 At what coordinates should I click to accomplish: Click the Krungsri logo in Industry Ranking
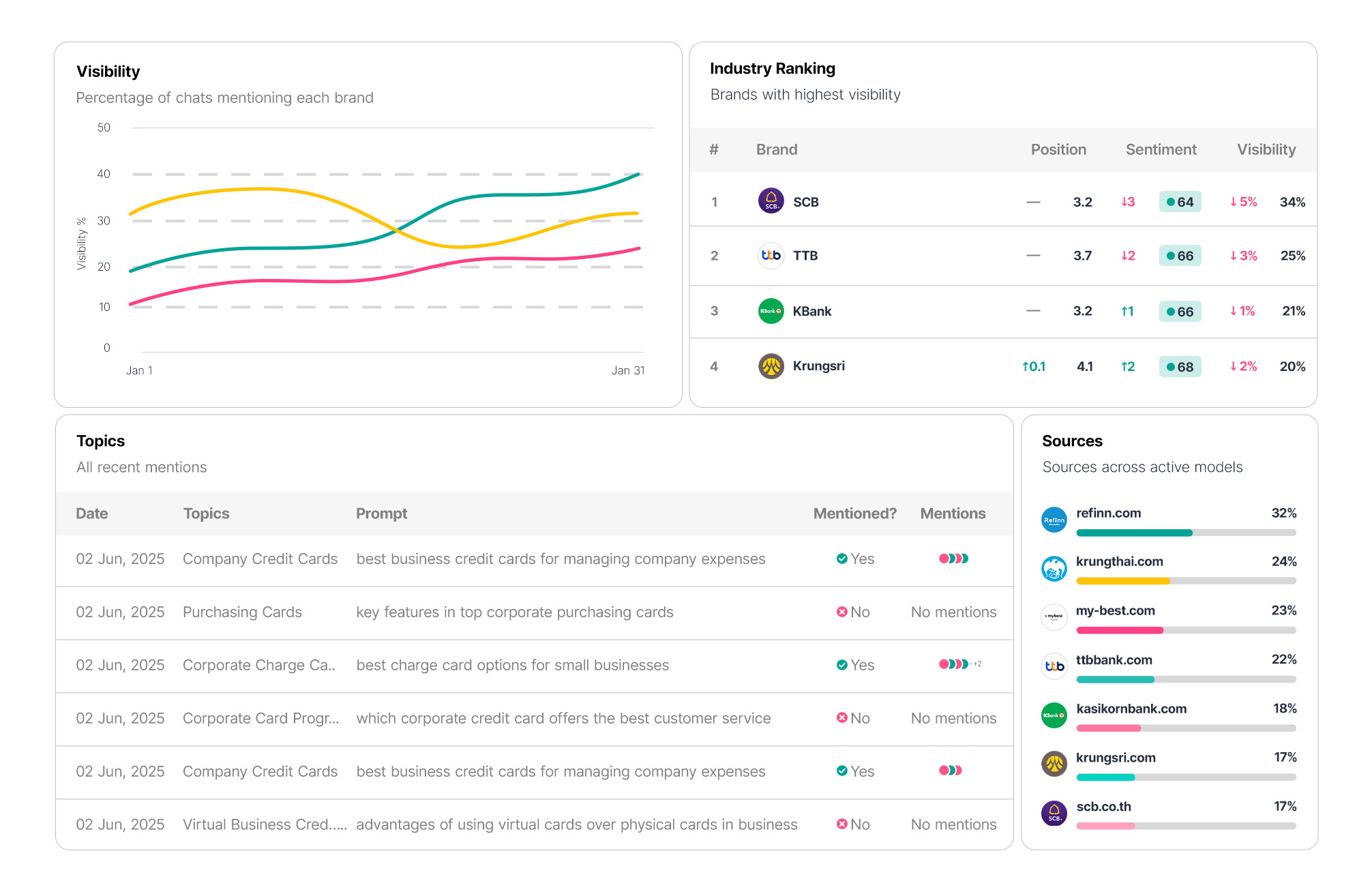pyautogui.click(x=771, y=366)
